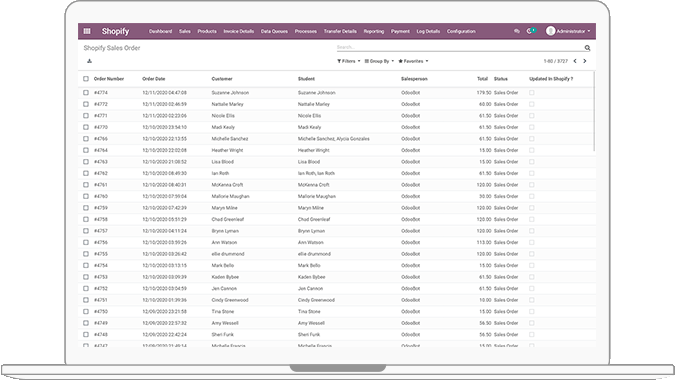Click the 1-80 / 3727 pager counter
Viewport: 675px width, 380px height.
556,61
